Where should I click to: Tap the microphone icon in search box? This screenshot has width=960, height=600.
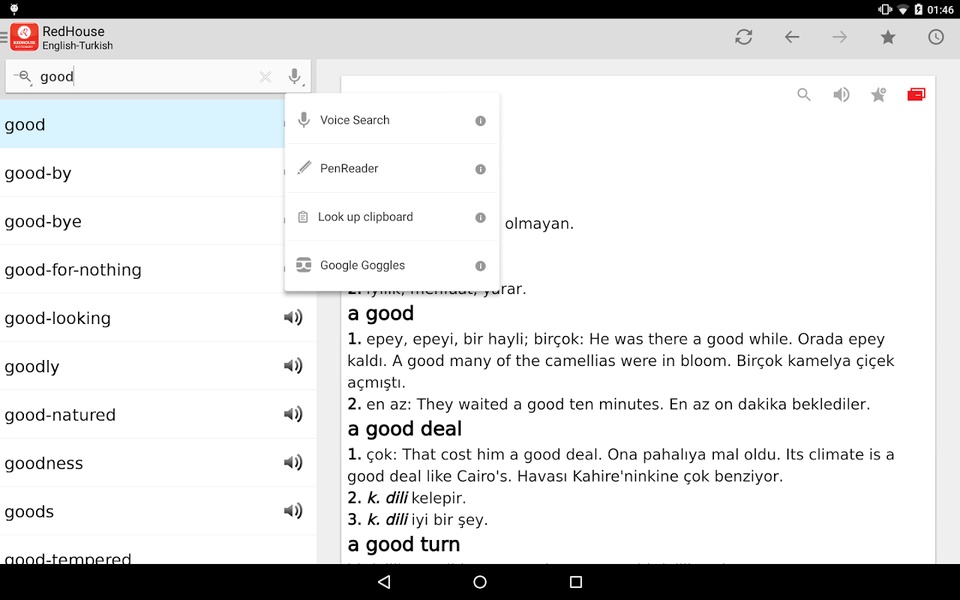(295, 77)
